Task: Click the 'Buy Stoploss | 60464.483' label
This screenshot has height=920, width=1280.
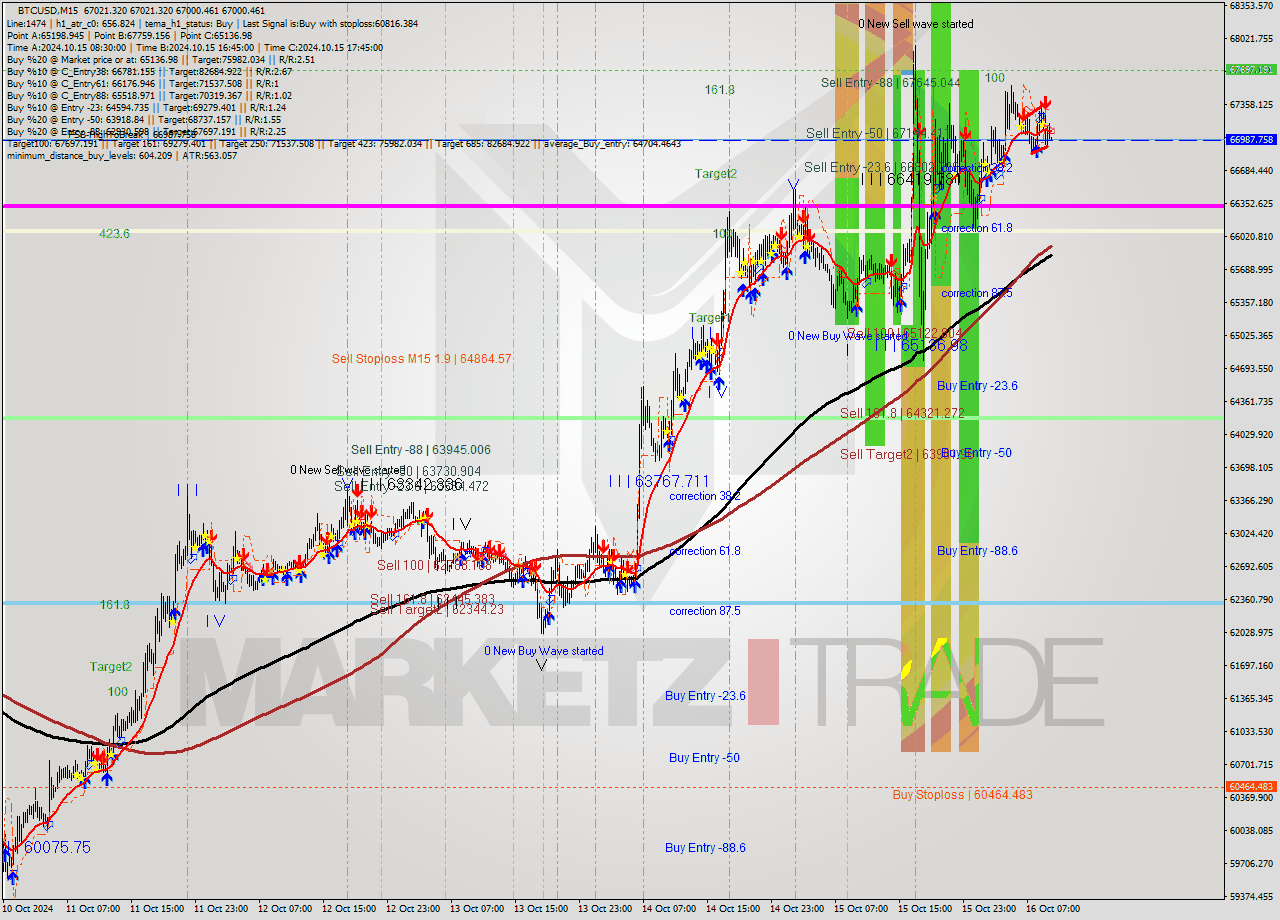Action: 963,794
